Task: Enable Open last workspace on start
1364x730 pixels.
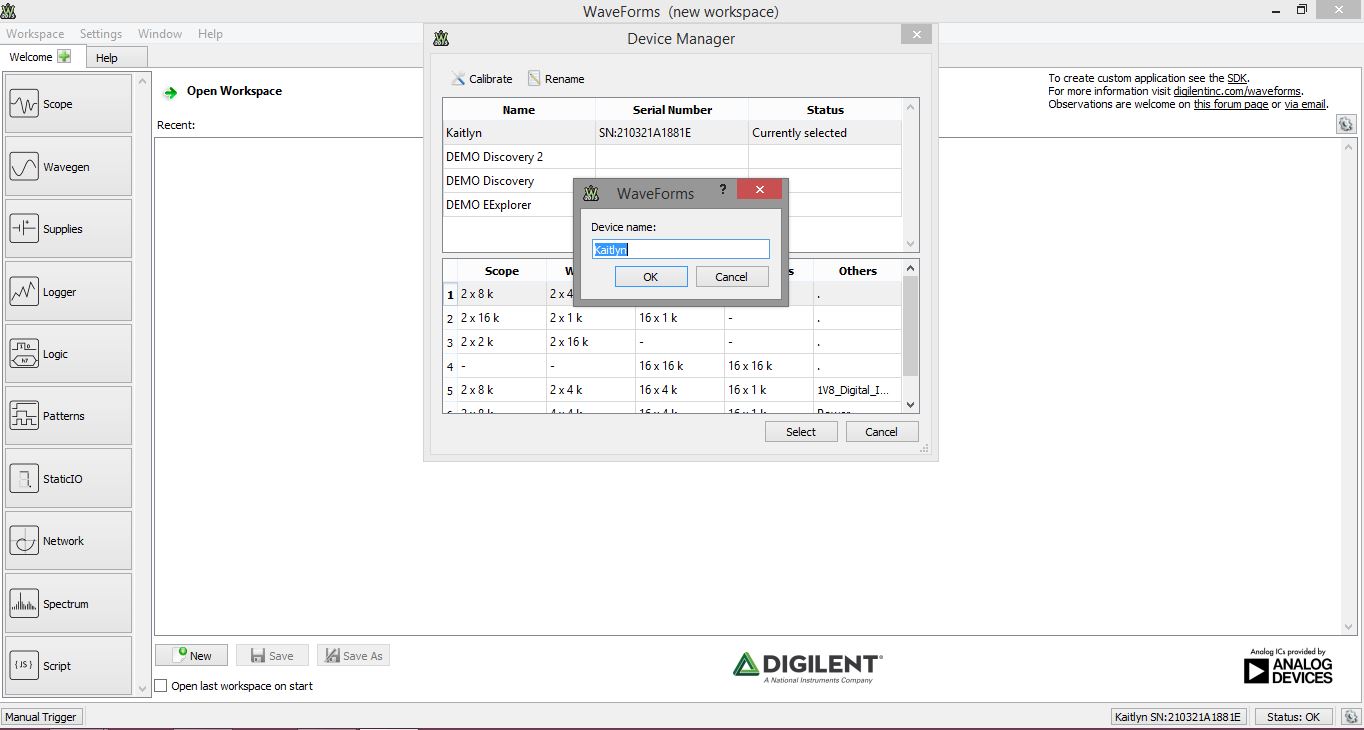Action: pos(161,686)
